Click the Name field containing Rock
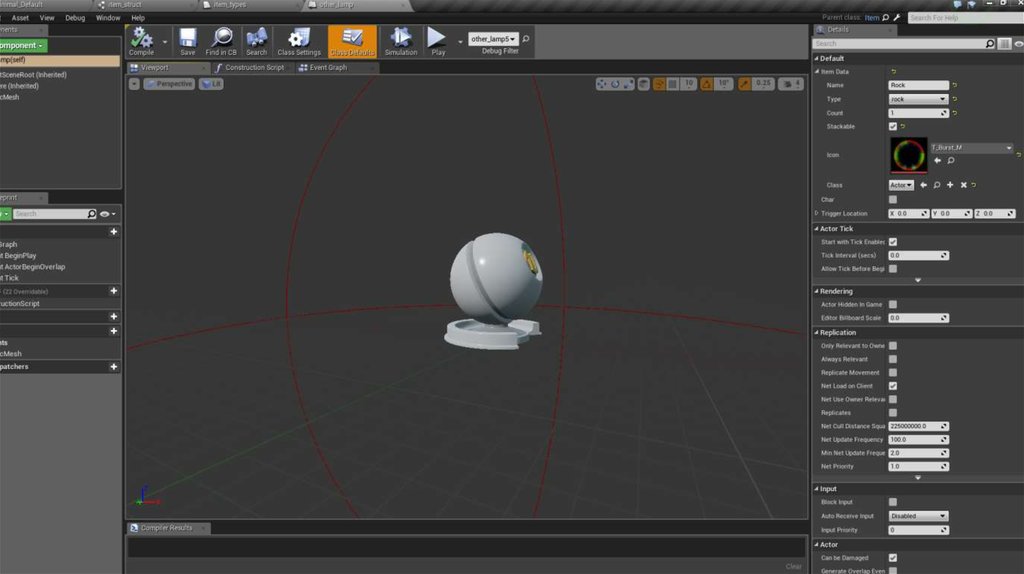Viewport: 1024px width, 574px height. (x=918, y=85)
